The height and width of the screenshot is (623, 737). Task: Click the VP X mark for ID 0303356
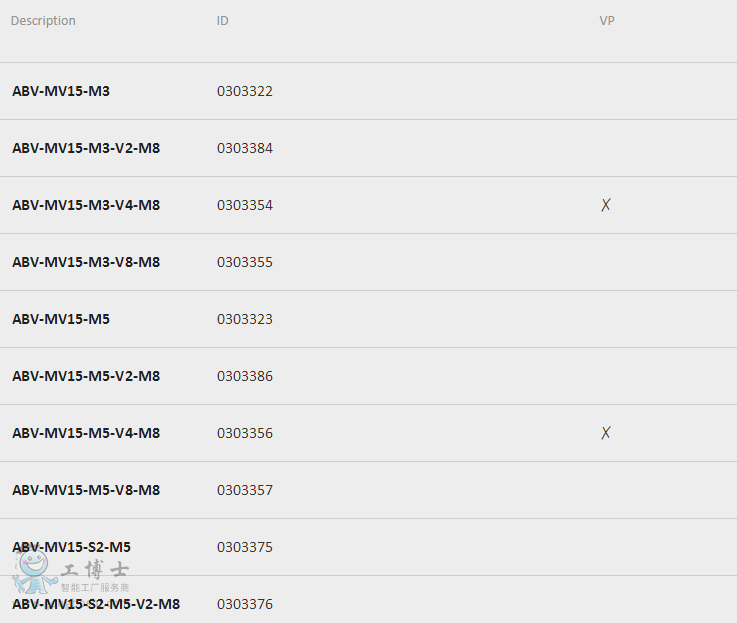pyautogui.click(x=606, y=433)
